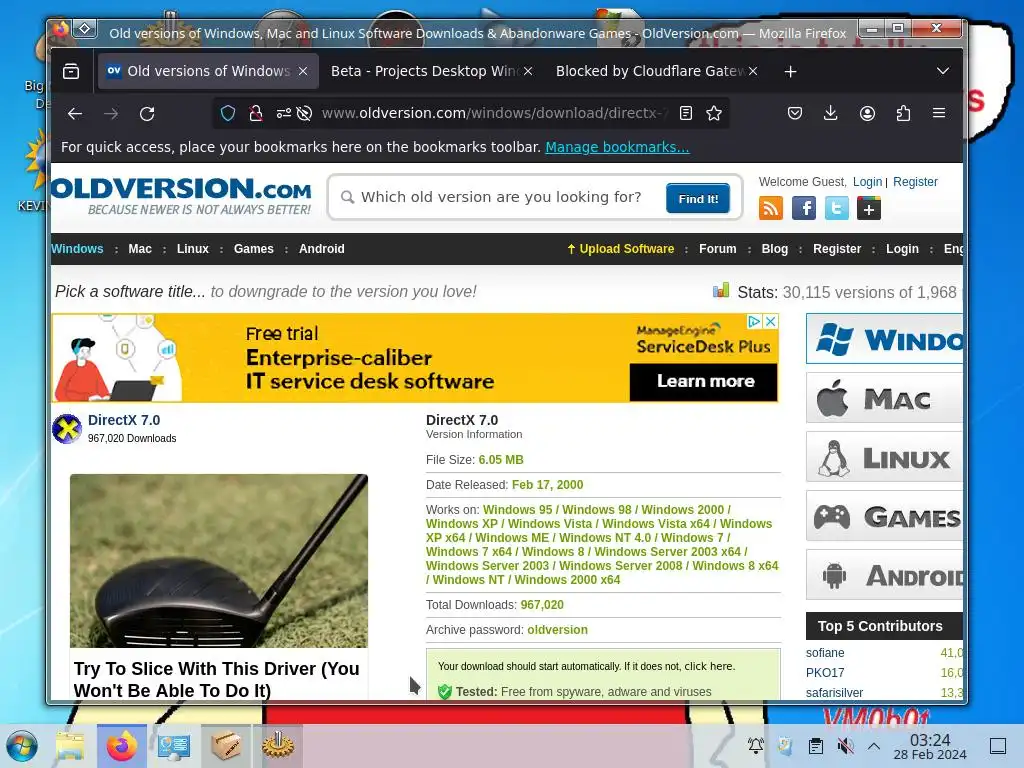
Task: Click the DirectX logo icon
Action: pos(67,429)
